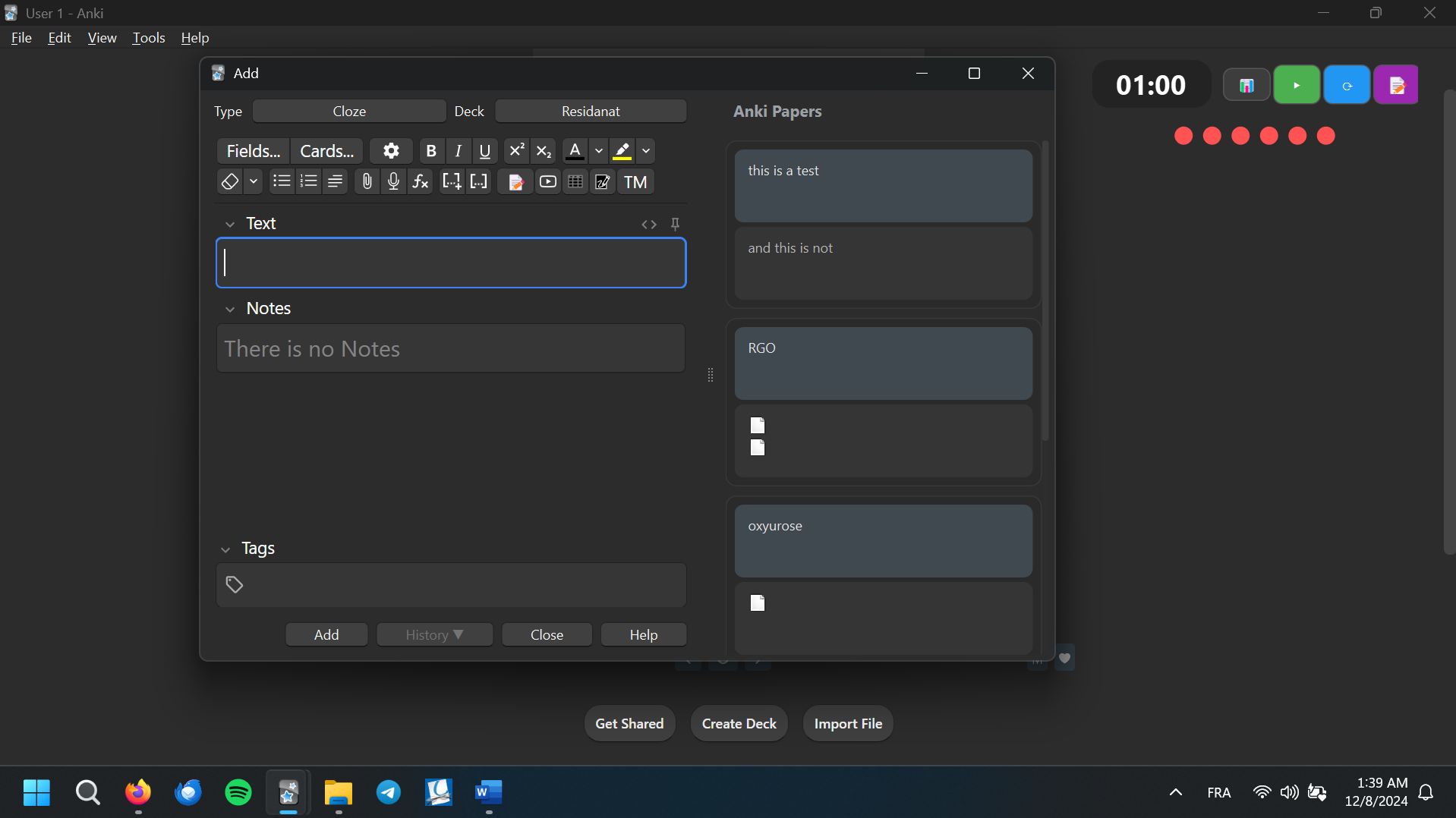
Task: Insert a new cloze deletion
Action: [x=452, y=181]
